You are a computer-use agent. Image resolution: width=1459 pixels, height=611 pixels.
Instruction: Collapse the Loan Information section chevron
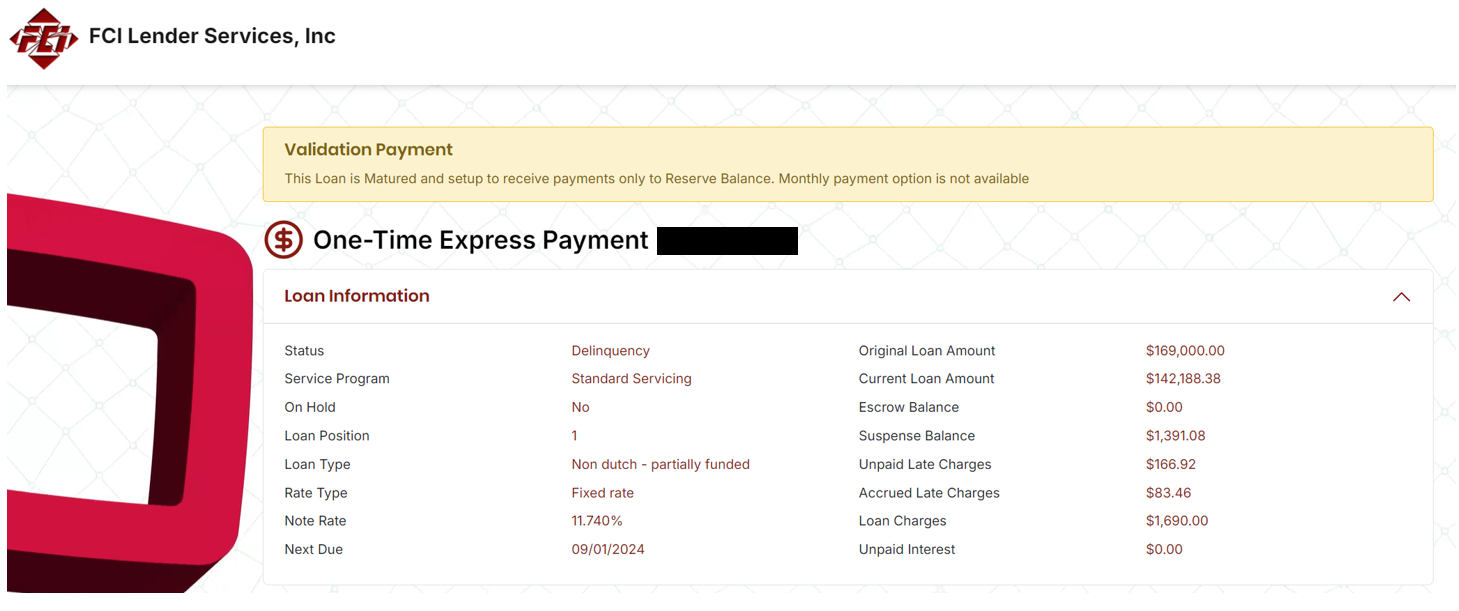point(1401,297)
